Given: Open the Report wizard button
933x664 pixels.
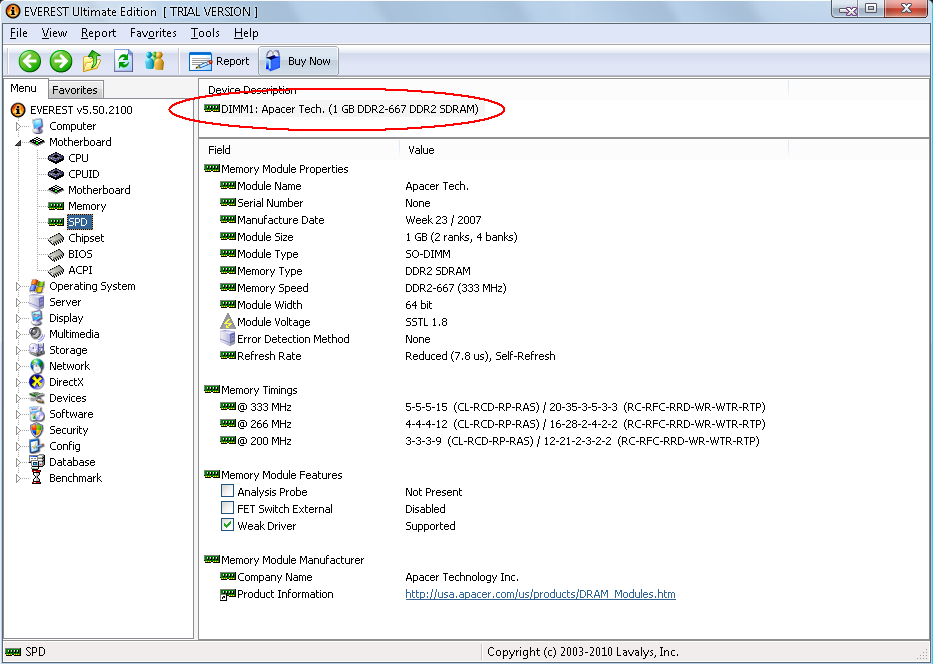Looking at the screenshot, I should point(219,61).
